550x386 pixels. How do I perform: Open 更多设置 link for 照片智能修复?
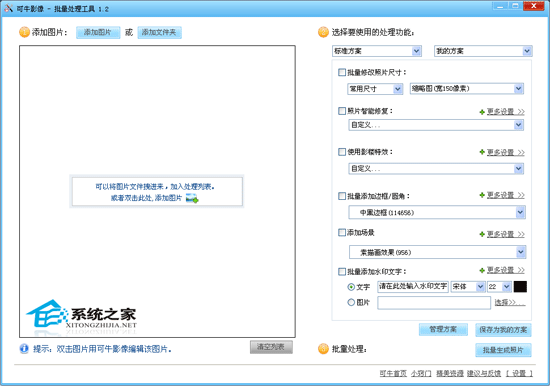[505, 112]
